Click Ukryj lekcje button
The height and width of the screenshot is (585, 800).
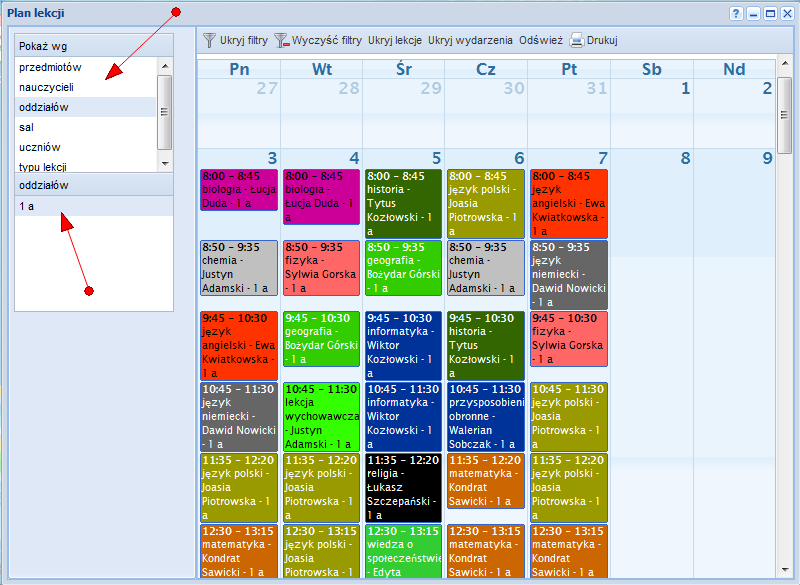point(395,40)
